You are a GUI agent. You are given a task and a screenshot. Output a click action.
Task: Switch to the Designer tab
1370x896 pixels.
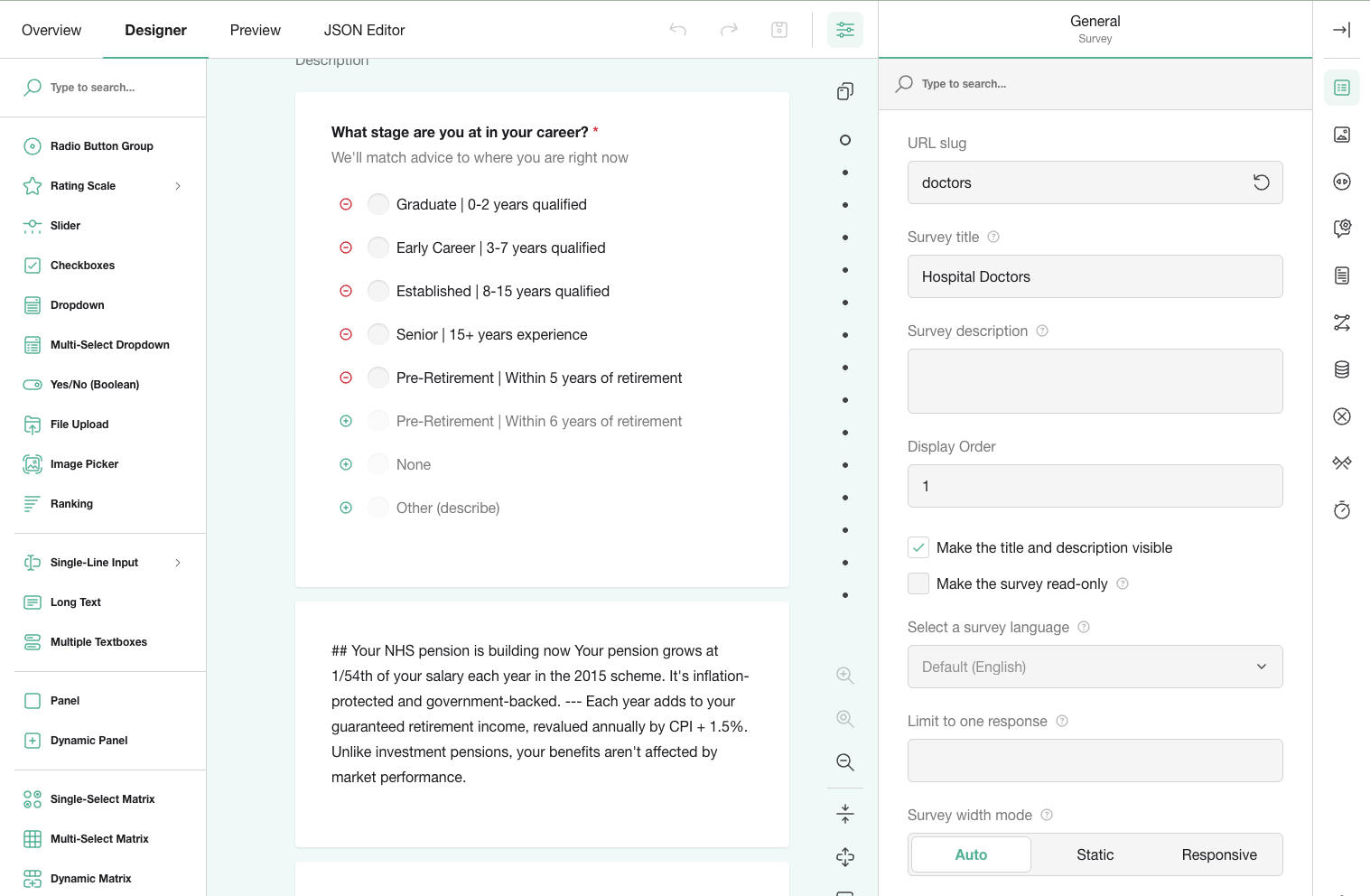[155, 30]
